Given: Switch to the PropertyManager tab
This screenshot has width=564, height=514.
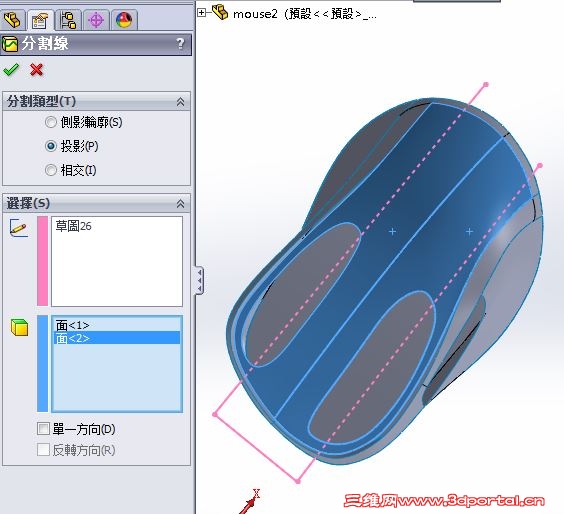Looking at the screenshot, I should pos(40,20).
